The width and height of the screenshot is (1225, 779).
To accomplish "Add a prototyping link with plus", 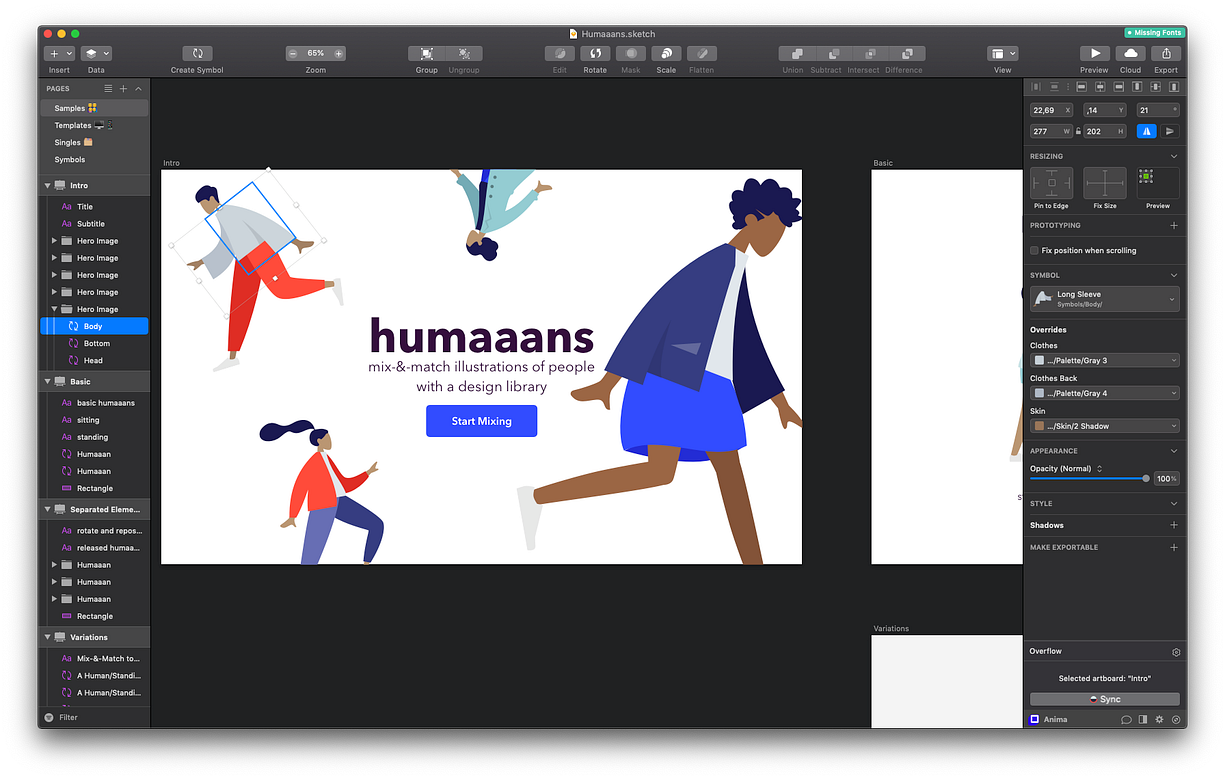I will coord(1174,225).
